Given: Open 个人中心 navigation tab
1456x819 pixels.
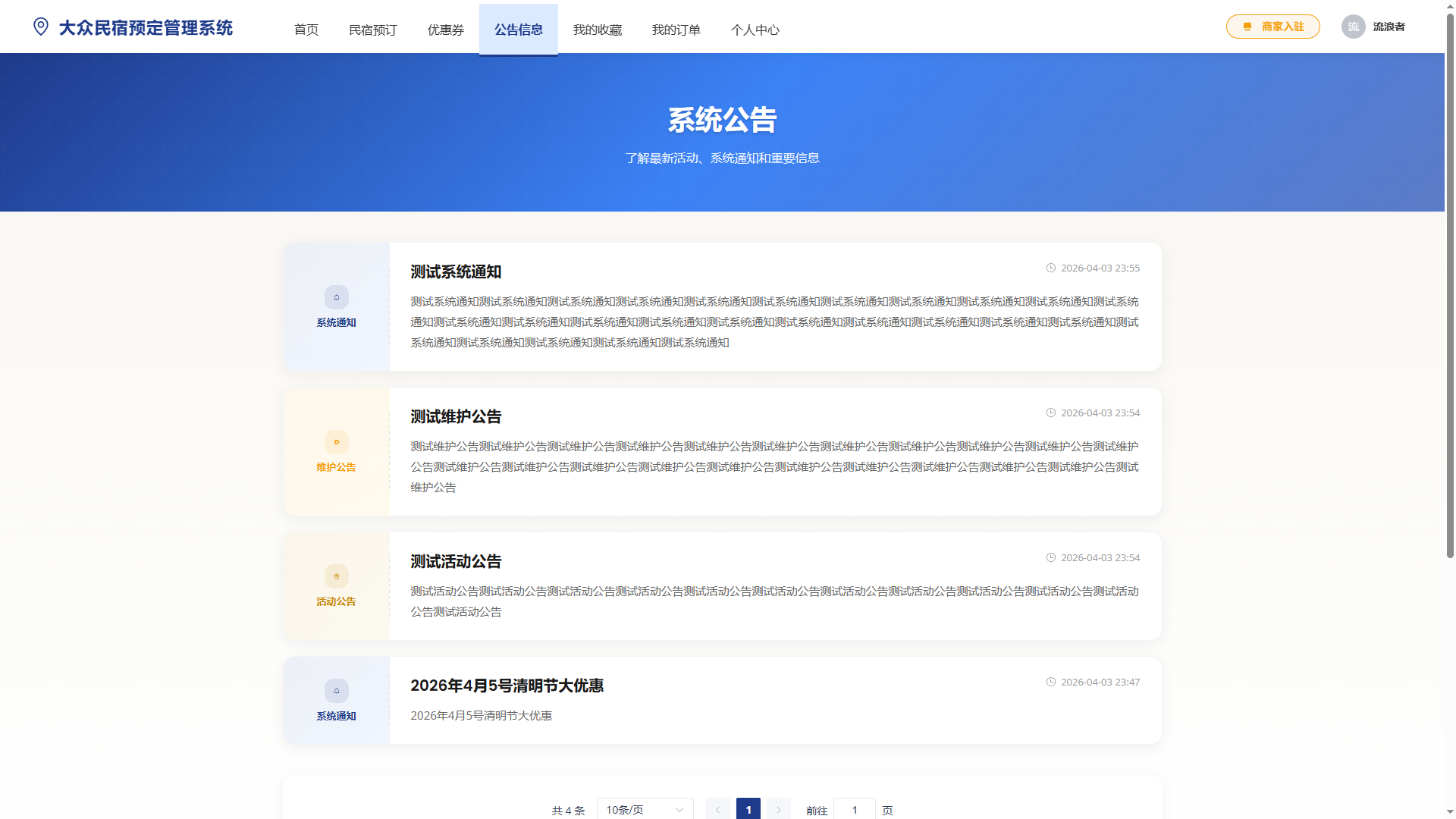Looking at the screenshot, I should [x=755, y=30].
